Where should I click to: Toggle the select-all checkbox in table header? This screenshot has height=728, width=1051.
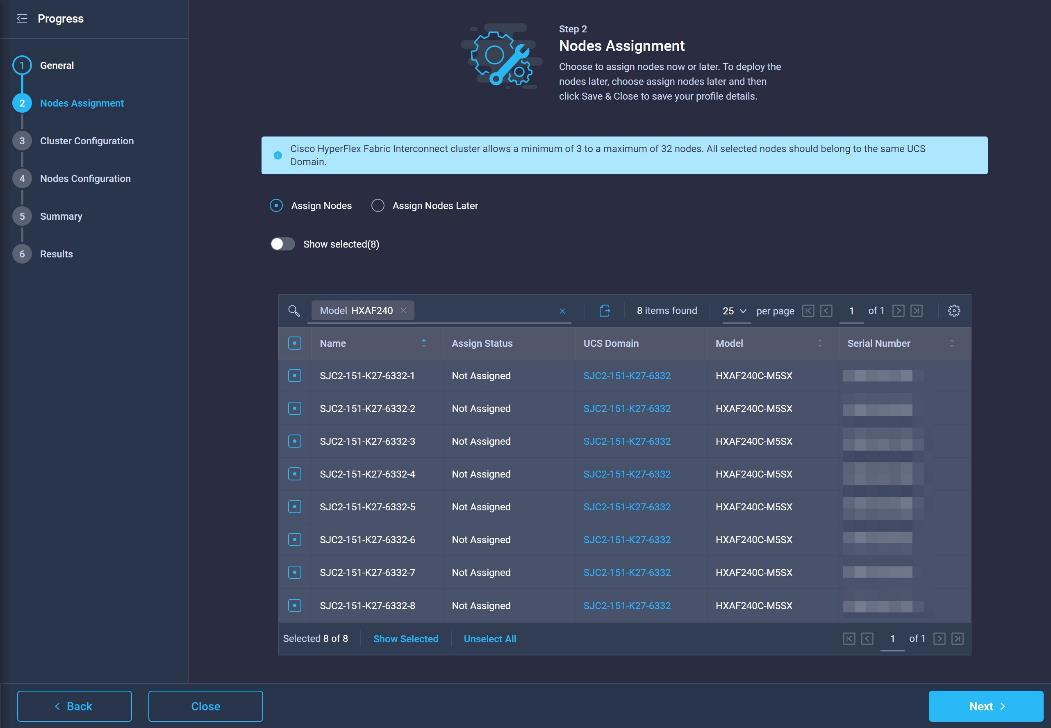pyautogui.click(x=294, y=343)
